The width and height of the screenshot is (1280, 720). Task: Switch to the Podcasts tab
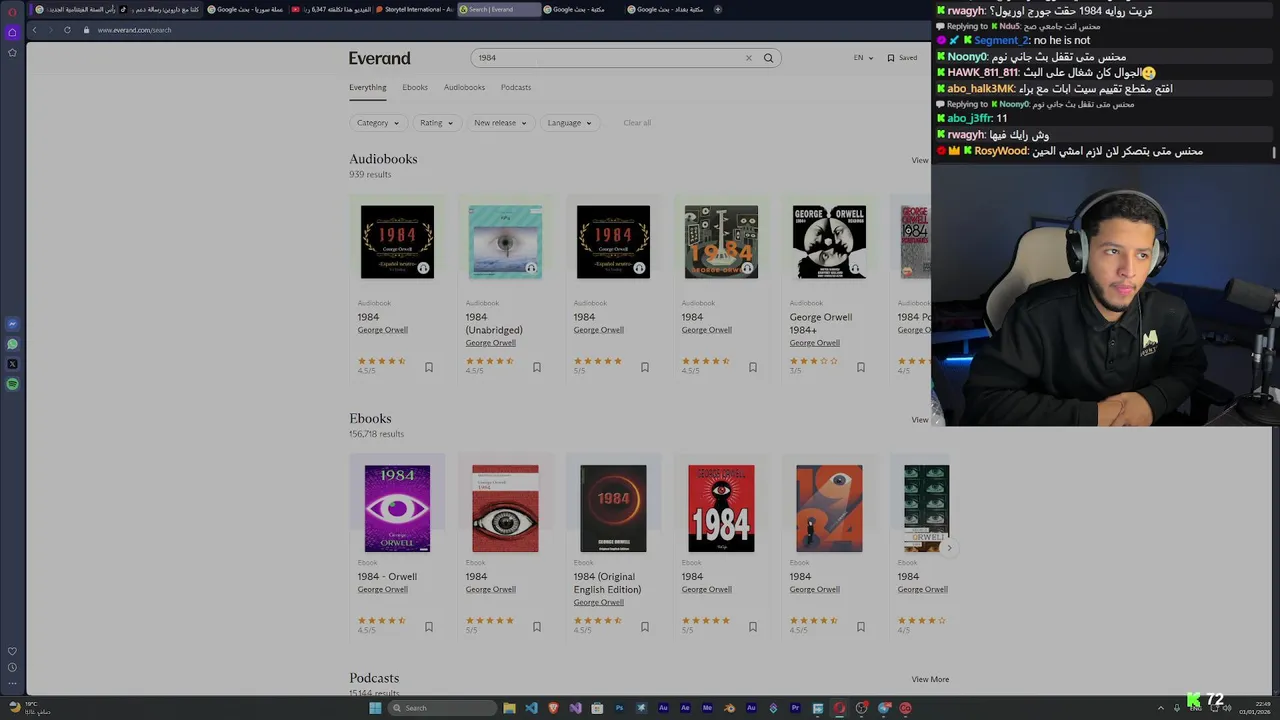(516, 87)
